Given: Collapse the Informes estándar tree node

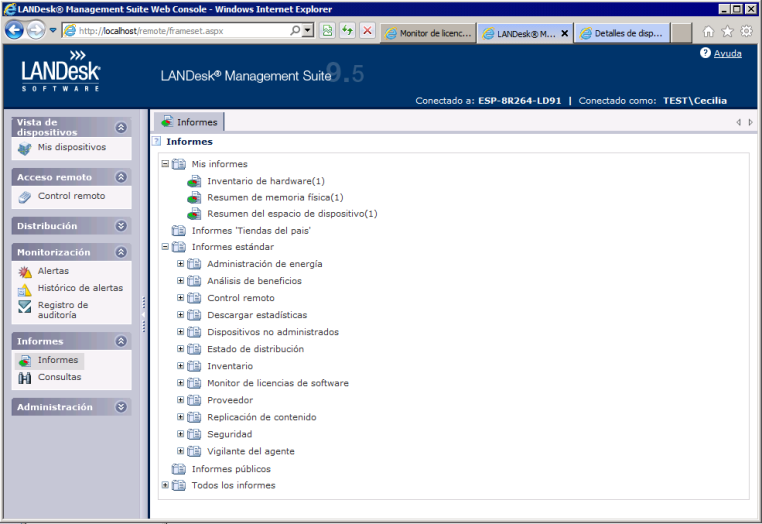Looking at the screenshot, I should tap(165, 247).
